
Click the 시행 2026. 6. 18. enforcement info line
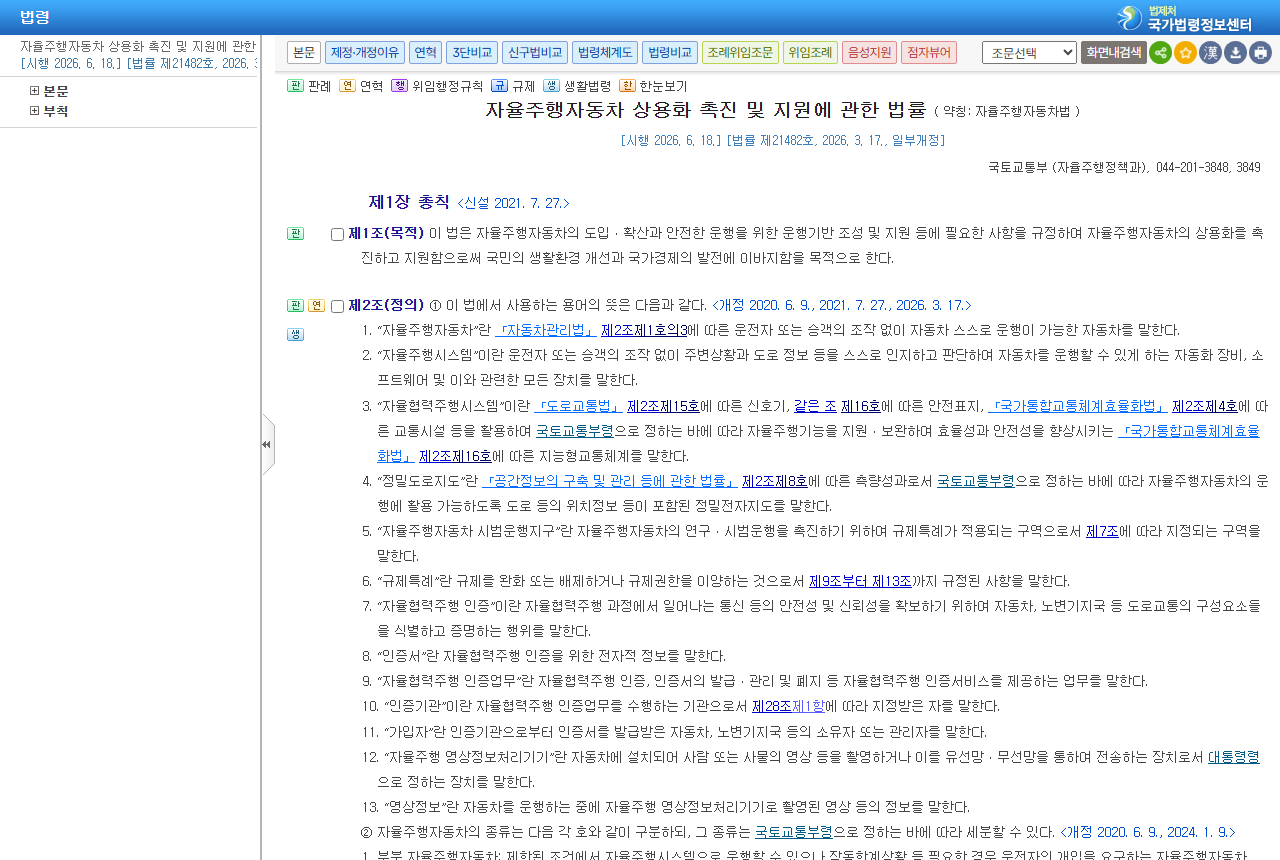point(783,141)
